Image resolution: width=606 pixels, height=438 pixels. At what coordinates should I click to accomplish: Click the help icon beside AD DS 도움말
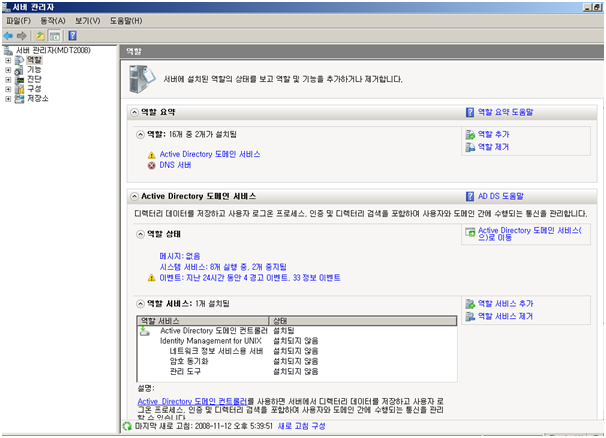coord(470,196)
